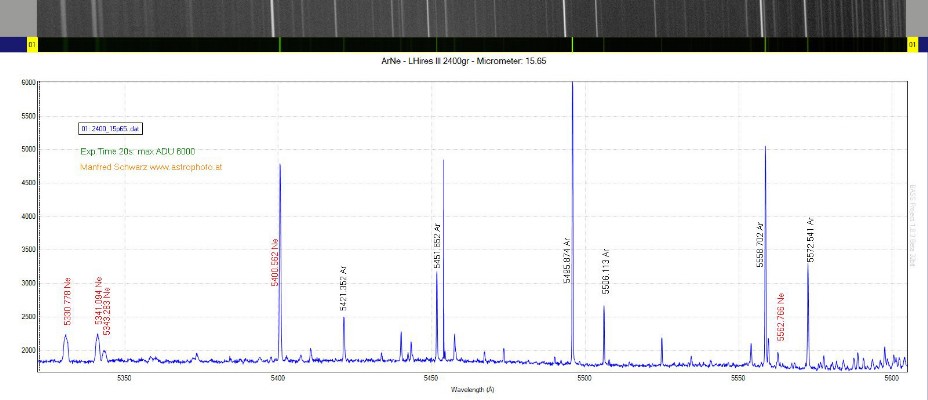This screenshot has height=400, width=928.
Task: Select the 5562.766 Ne line label
Action: point(781,317)
